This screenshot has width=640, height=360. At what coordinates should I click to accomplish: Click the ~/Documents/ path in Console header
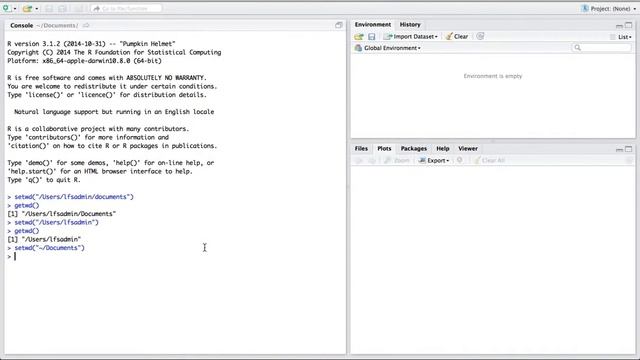click(57, 25)
